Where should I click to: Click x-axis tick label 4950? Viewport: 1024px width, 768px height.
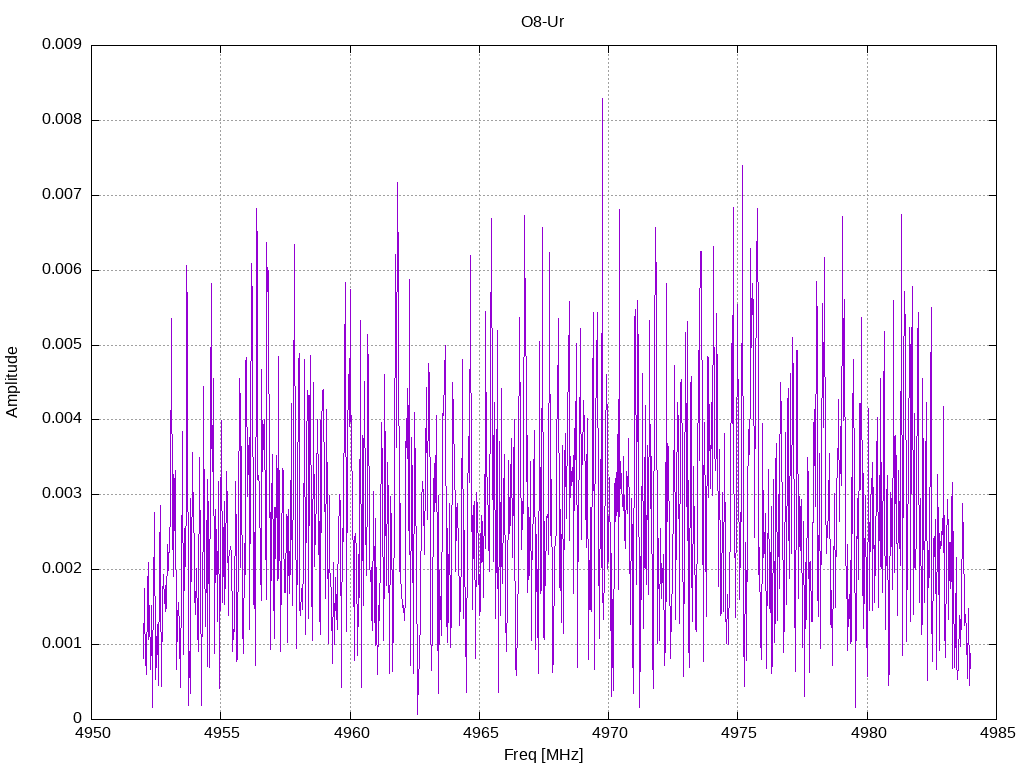pyautogui.click(x=93, y=733)
